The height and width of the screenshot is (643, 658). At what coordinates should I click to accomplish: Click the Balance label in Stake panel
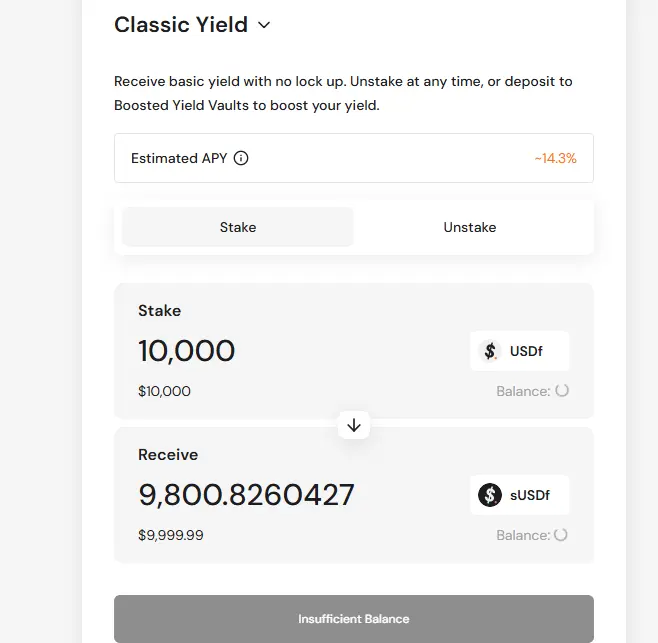coord(523,391)
